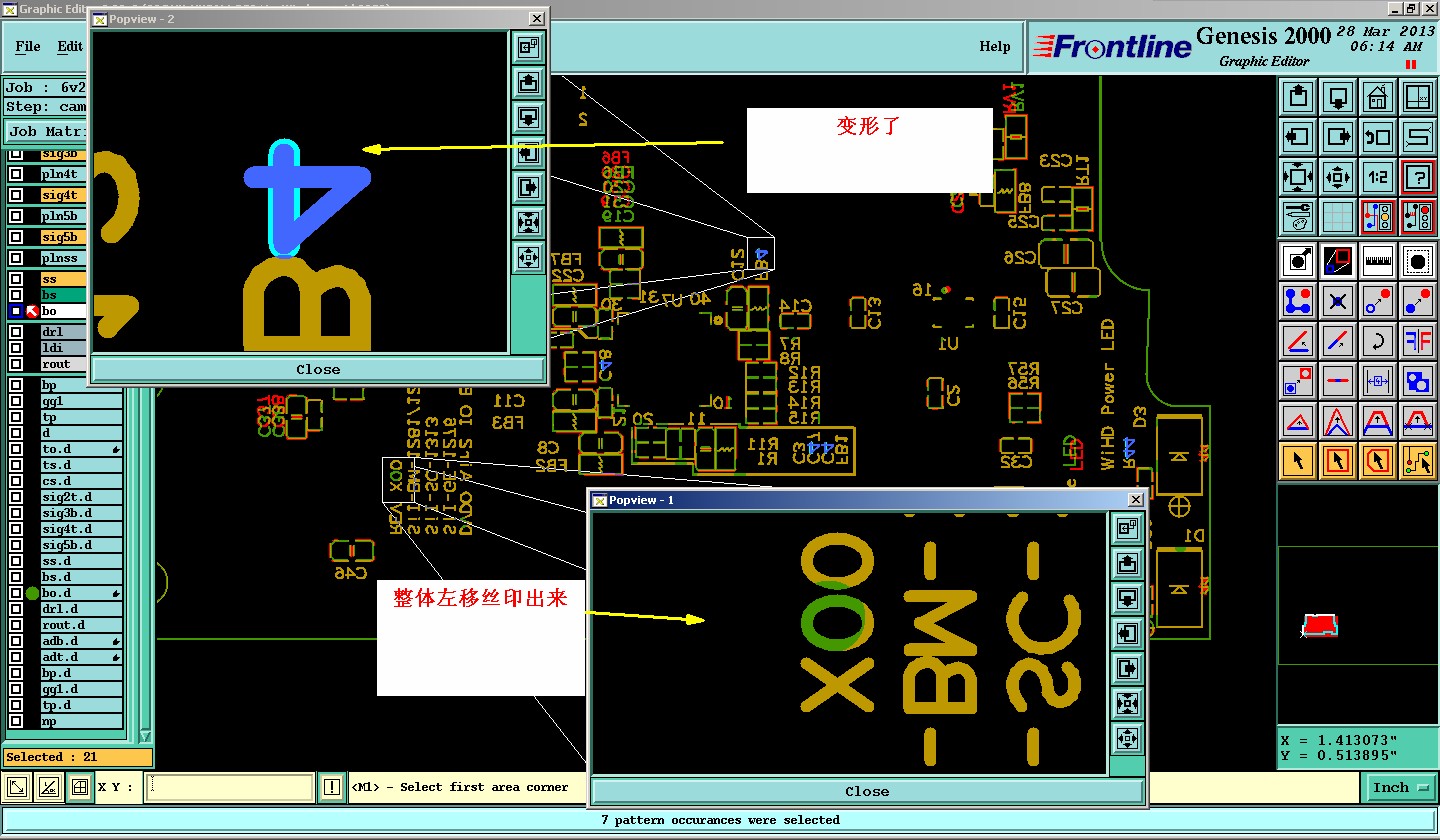
Task: Open the Edit menu
Action: click(x=70, y=46)
